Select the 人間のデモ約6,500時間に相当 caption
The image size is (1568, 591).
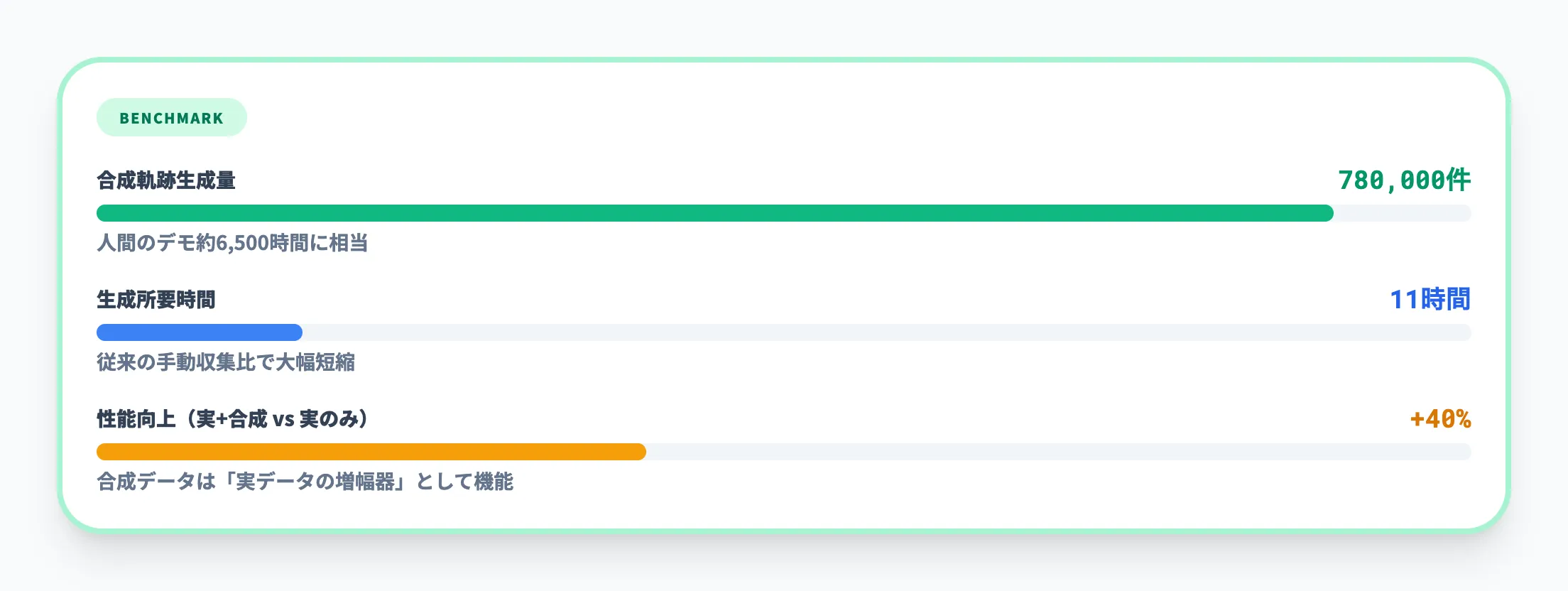tap(232, 243)
